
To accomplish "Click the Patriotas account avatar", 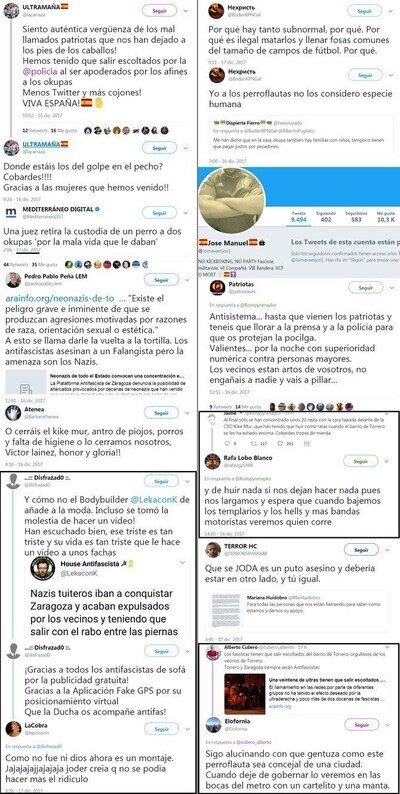I will (x=217, y=287).
